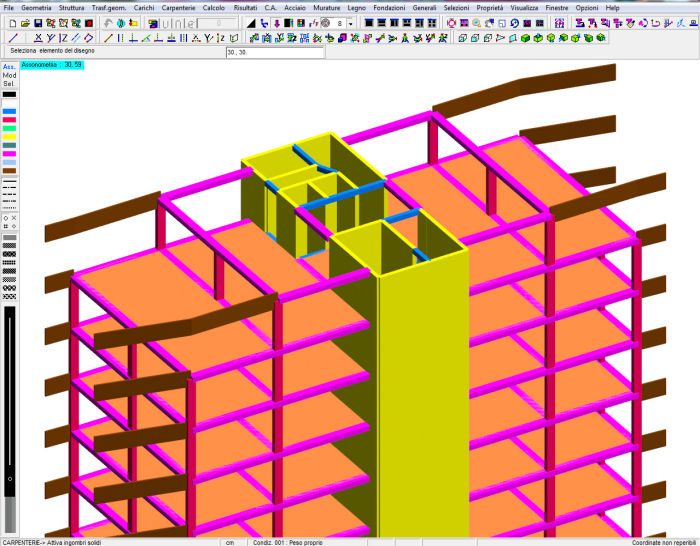Open the Visualizza menu
Image resolution: width=700 pixels, height=546 pixels.
(x=524, y=7)
